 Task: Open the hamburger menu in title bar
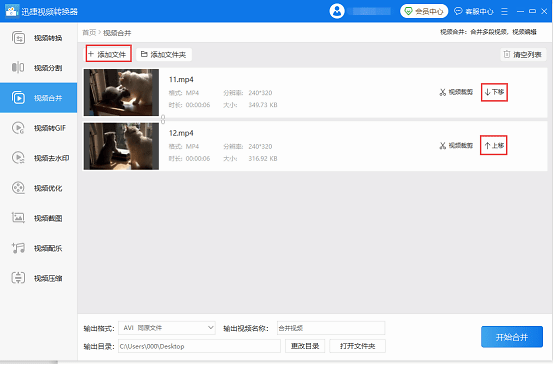[504, 11]
